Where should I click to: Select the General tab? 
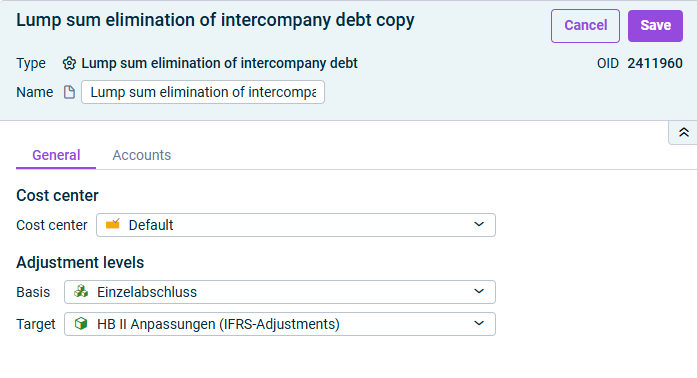coord(56,155)
